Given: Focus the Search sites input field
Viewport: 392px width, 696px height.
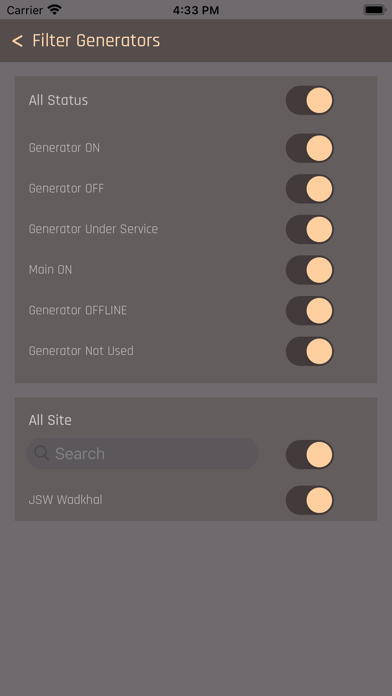Looking at the screenshot, I should (143, 454).
